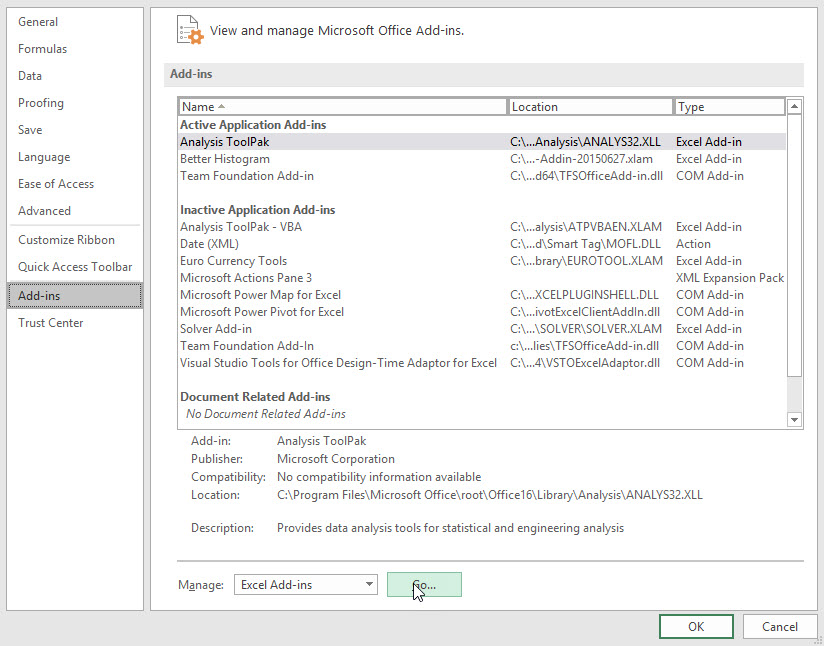Viewport: 824px width, 646px height.
Task: Click the Type column header
Action: coord(730,107)
